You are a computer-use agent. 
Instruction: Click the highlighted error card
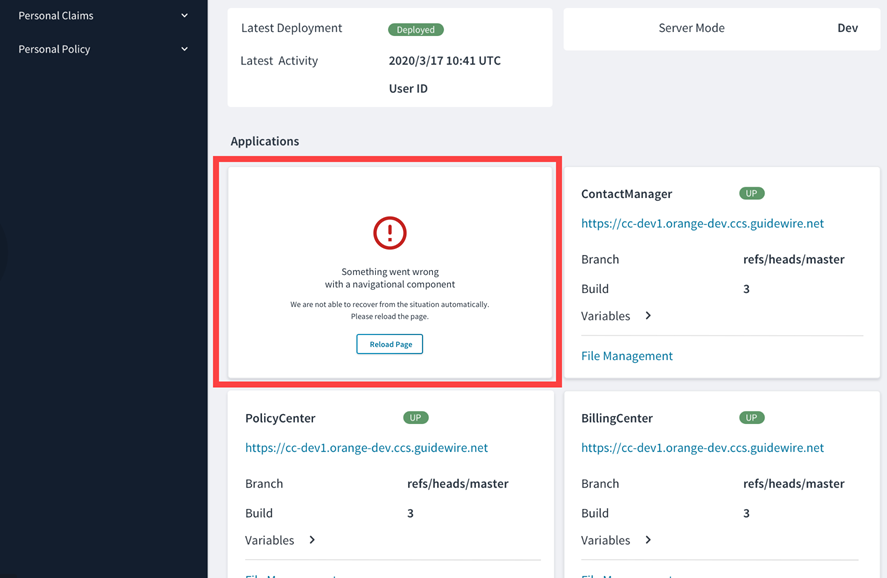389,270
